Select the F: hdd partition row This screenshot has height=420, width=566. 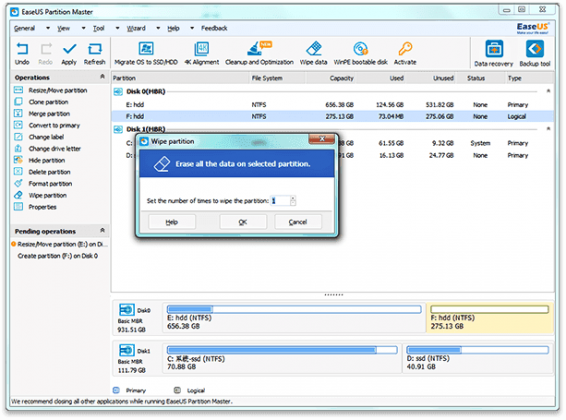coord(332,116)
